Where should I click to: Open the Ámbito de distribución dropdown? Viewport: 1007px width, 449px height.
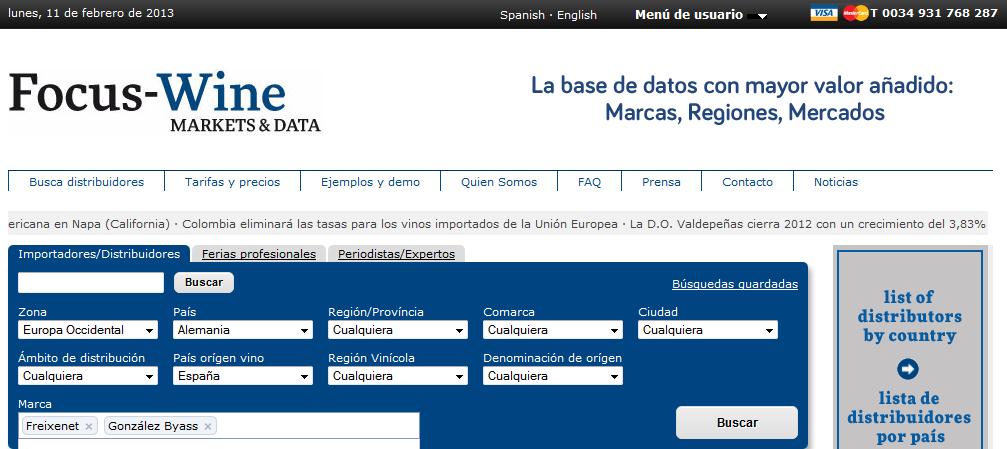(88, 376)
